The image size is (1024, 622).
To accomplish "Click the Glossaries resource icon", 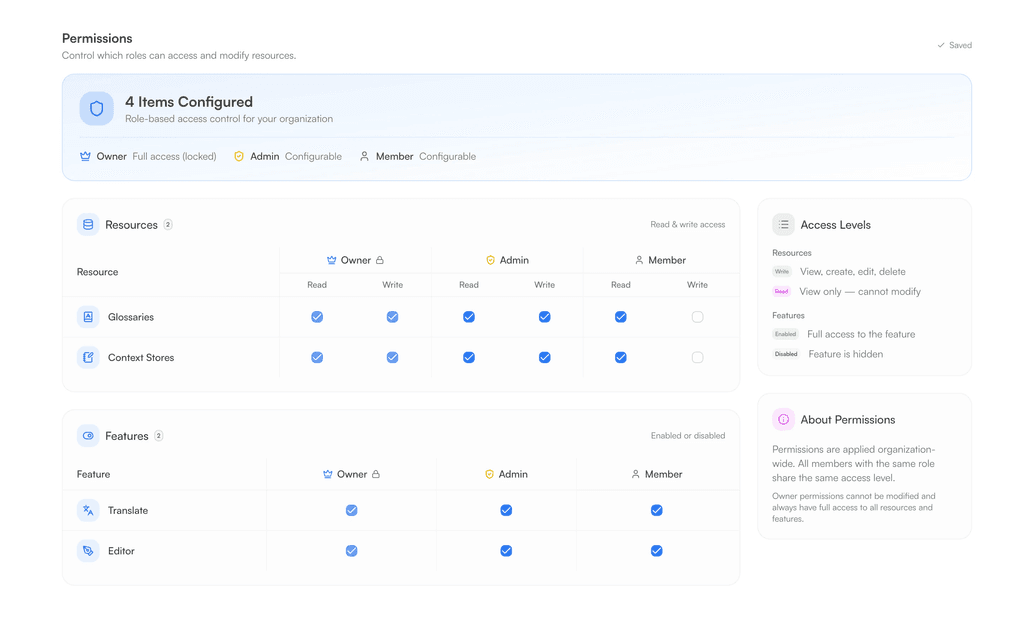I will [x=89, y=316].
